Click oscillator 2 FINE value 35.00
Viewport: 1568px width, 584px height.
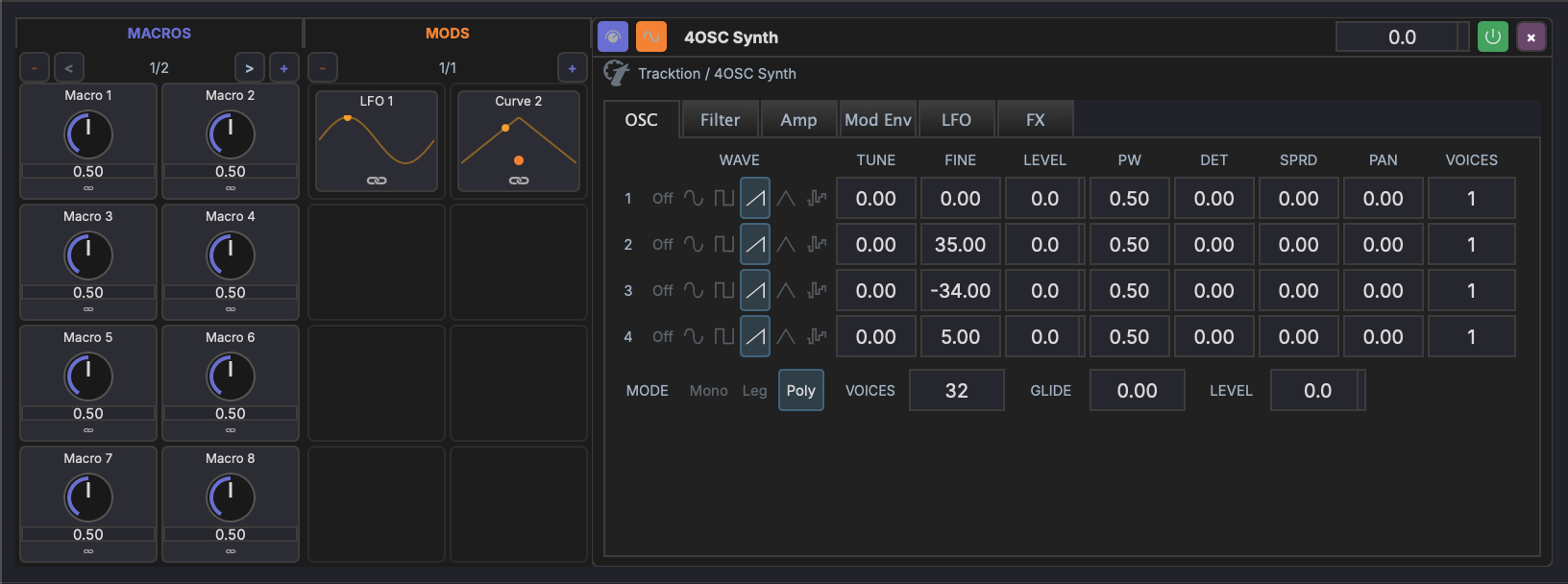pos(961,245)
